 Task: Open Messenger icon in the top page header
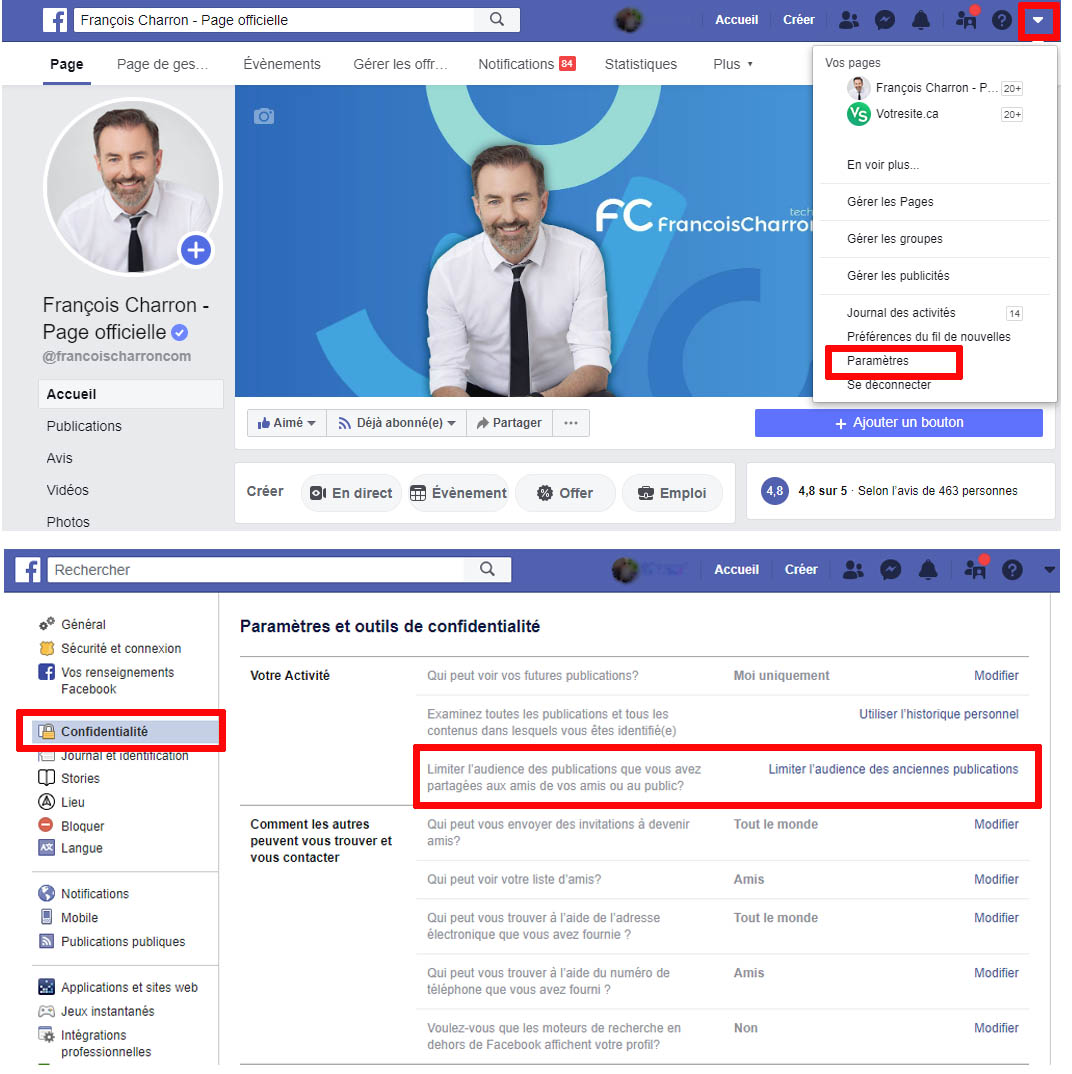(x=885, y=20)
